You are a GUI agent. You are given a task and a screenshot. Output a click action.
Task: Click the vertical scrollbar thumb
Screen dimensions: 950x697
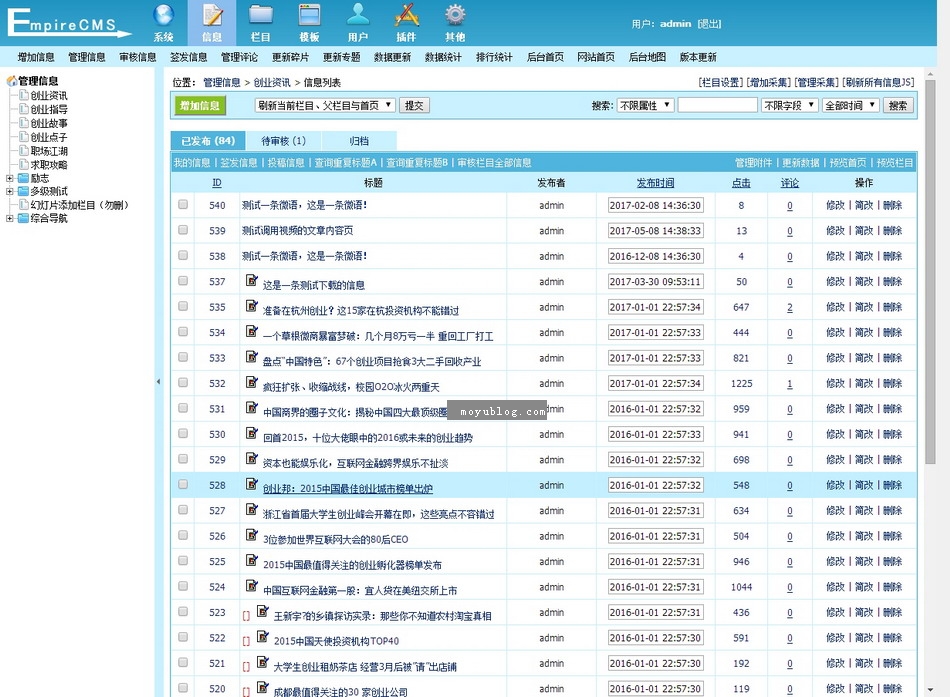point(931,270)
